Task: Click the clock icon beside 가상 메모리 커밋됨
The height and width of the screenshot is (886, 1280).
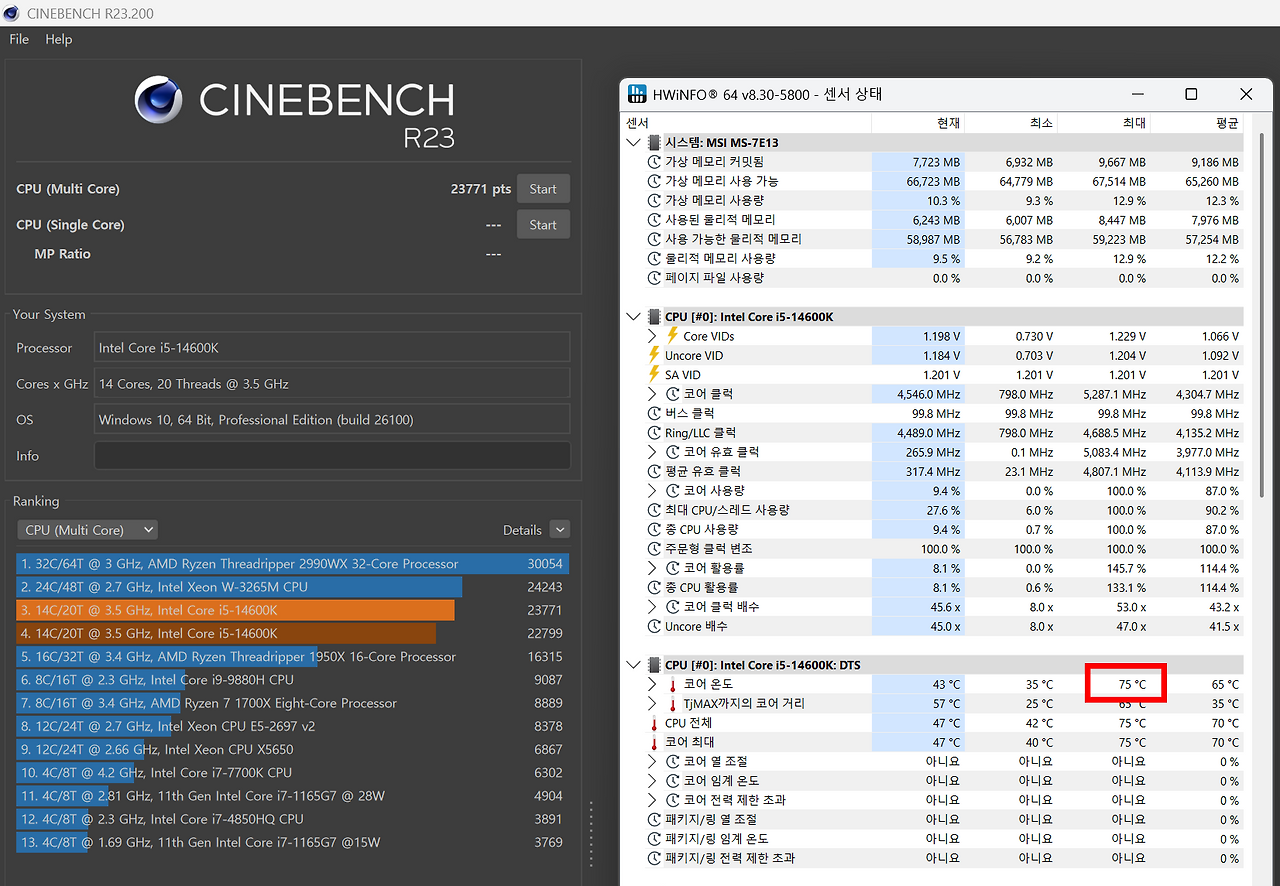Action: point(654,162)
